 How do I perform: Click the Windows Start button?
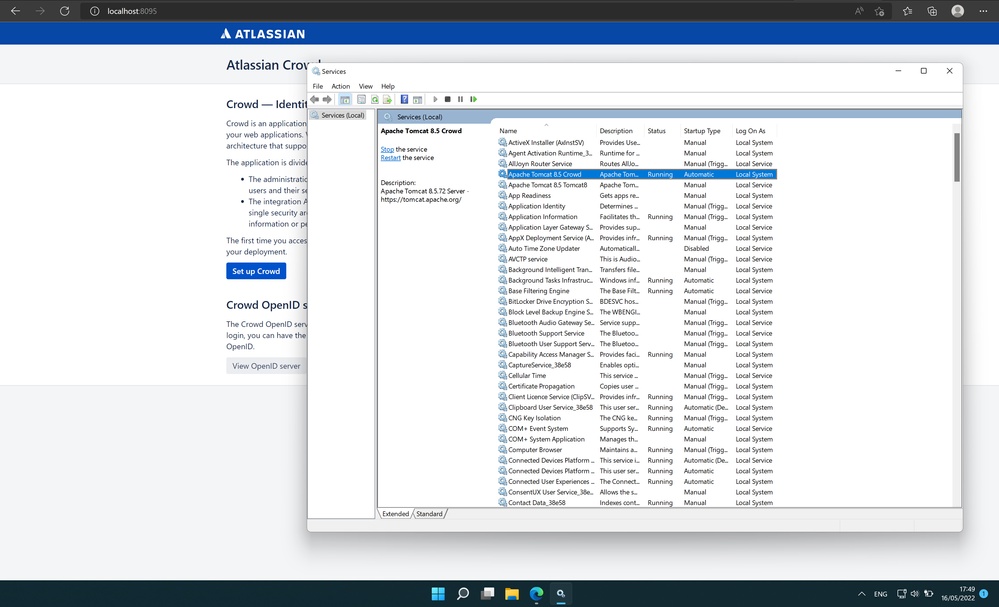(x=438, y=593)
